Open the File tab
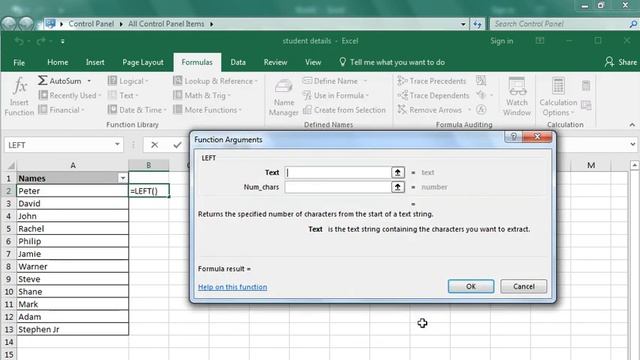 [19, 62]
